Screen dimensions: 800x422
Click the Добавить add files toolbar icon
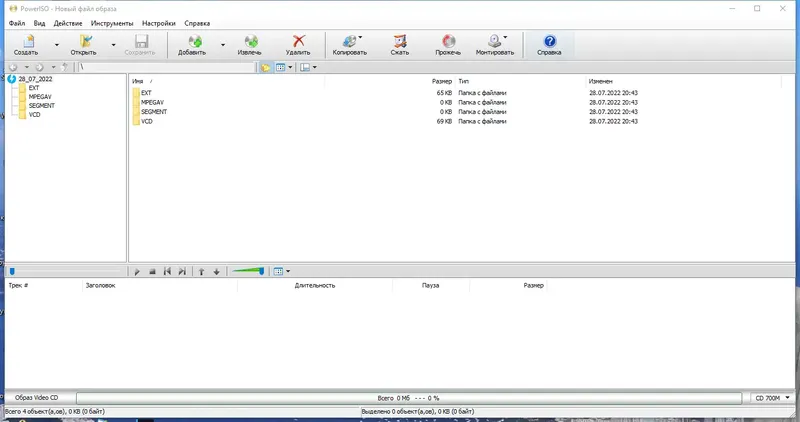click(194, 41)
